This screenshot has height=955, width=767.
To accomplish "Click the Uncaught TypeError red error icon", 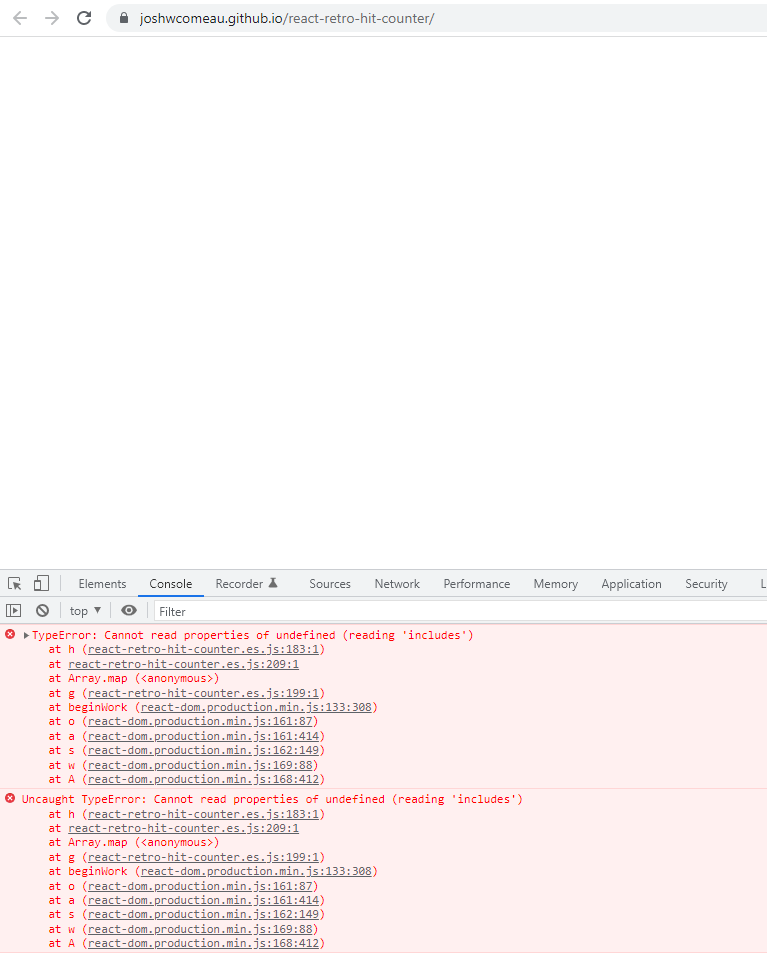I will [x=10, y=798].
